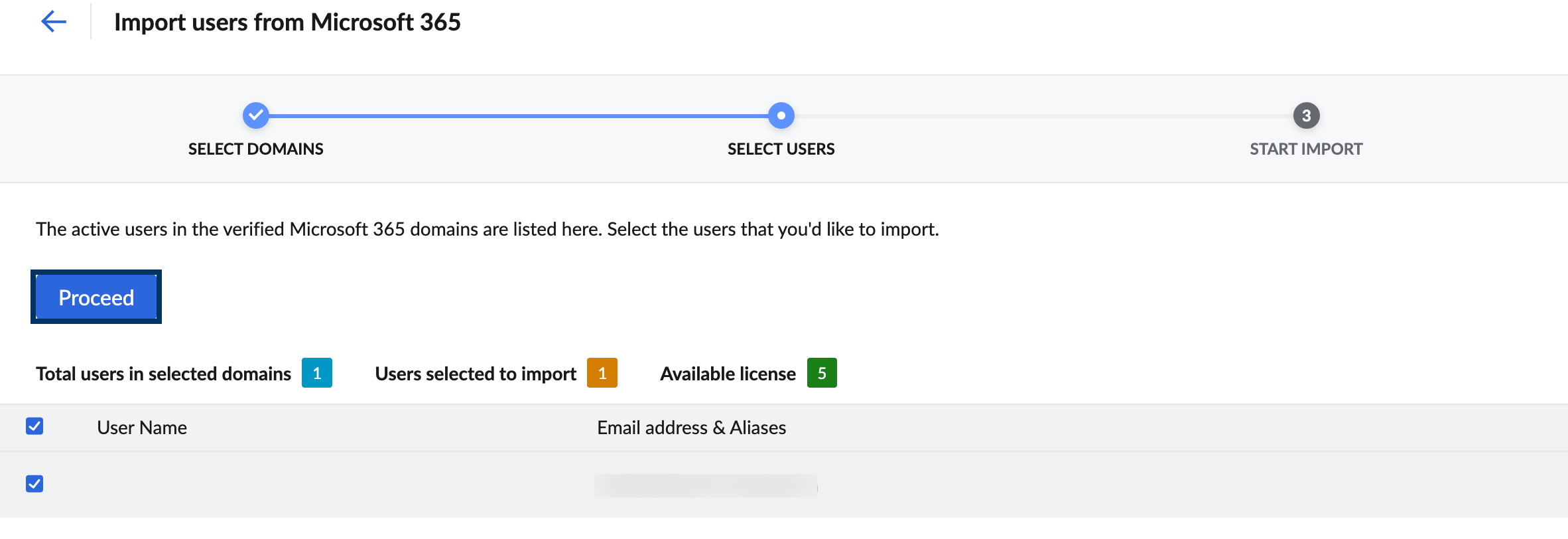Click the SELECT DOMAINS step label
The image size is (1568, 539).
click(255, 149)
